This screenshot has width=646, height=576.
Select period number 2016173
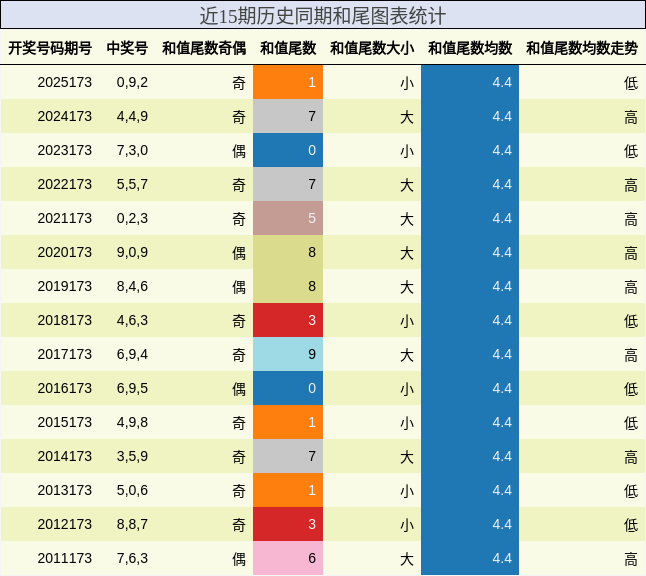[65, 388]
